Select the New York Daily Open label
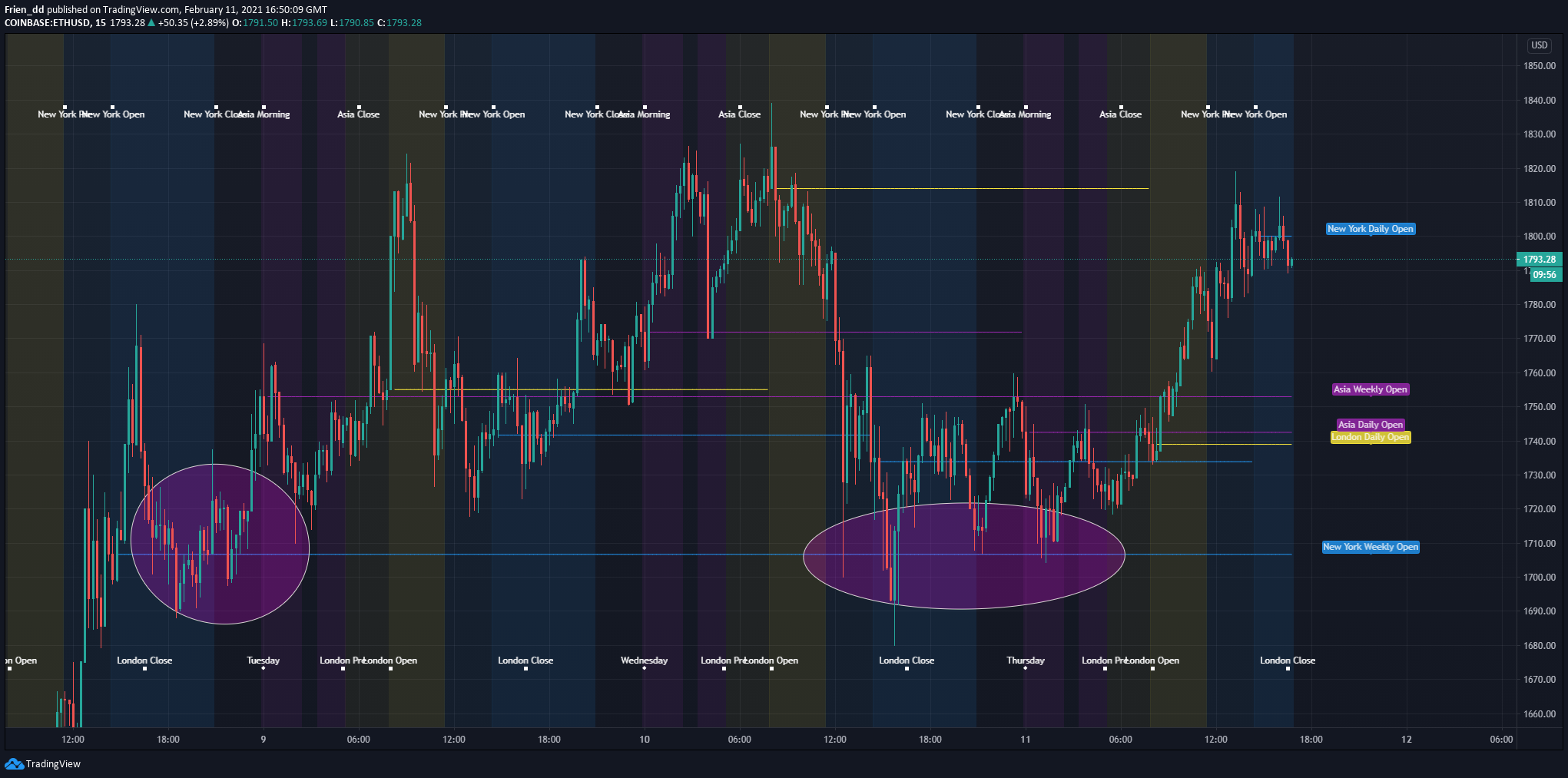1568x778 pixels. (1371, 229)
